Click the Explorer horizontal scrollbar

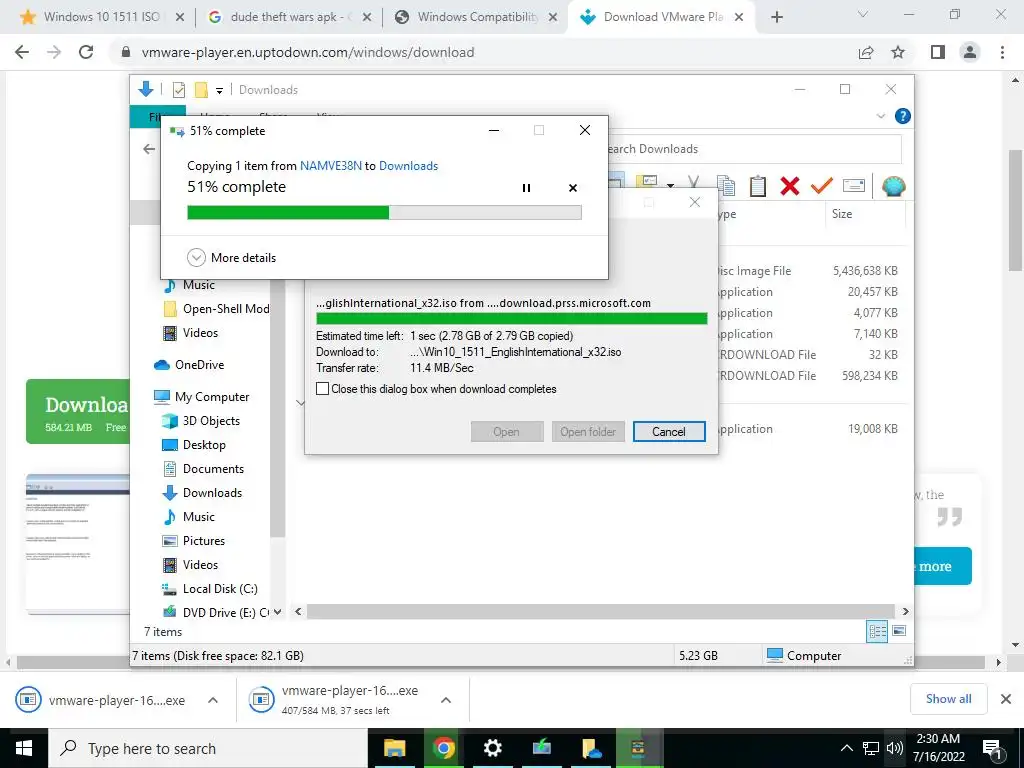coord(601,611)
